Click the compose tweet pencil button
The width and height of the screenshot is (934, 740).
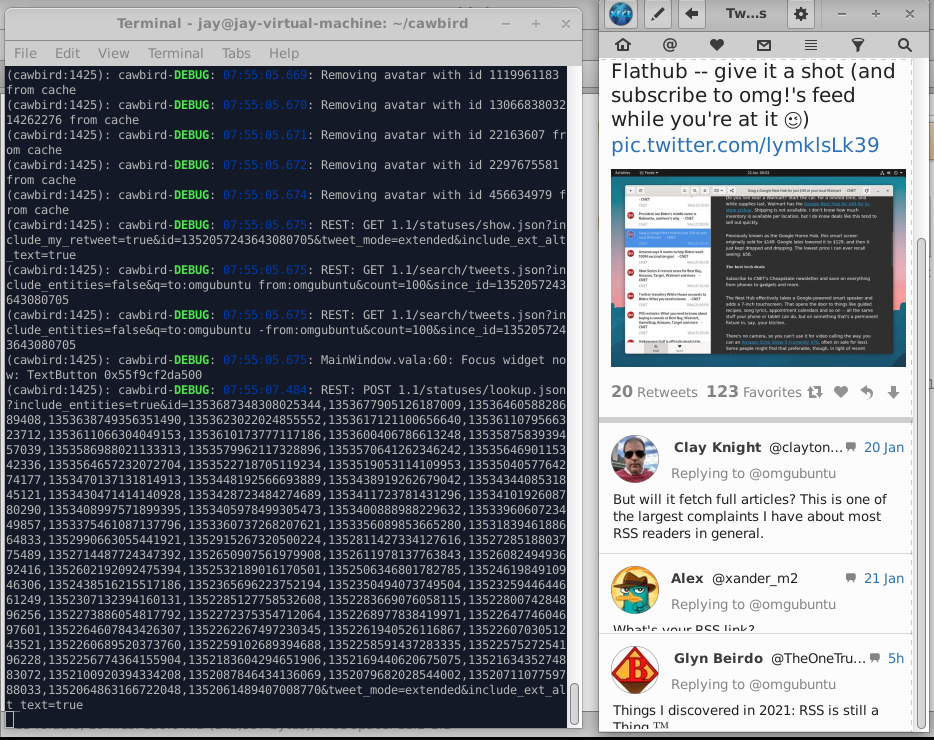pos(658,14)
